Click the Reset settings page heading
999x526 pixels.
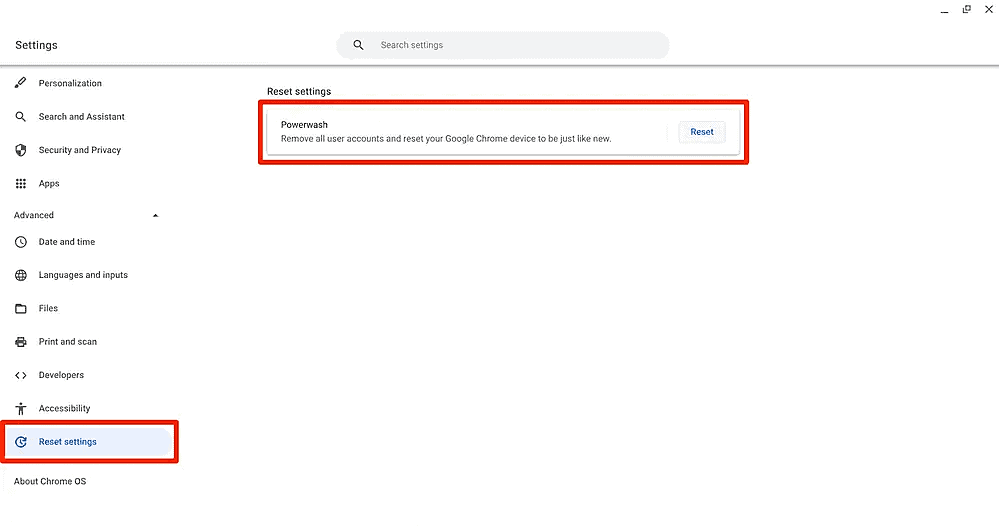[299, 92]
